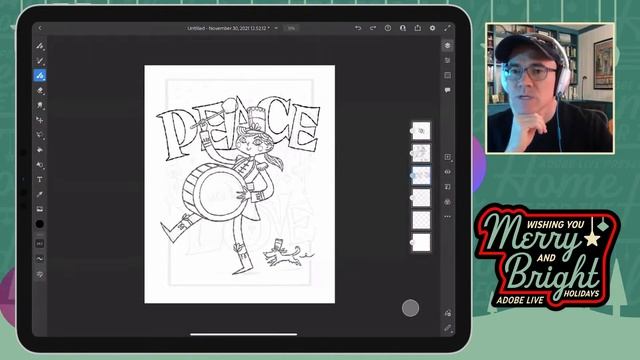Screen dimensions: 640x360
Task: Open the comments panel icon
Action: click(447, 90)
